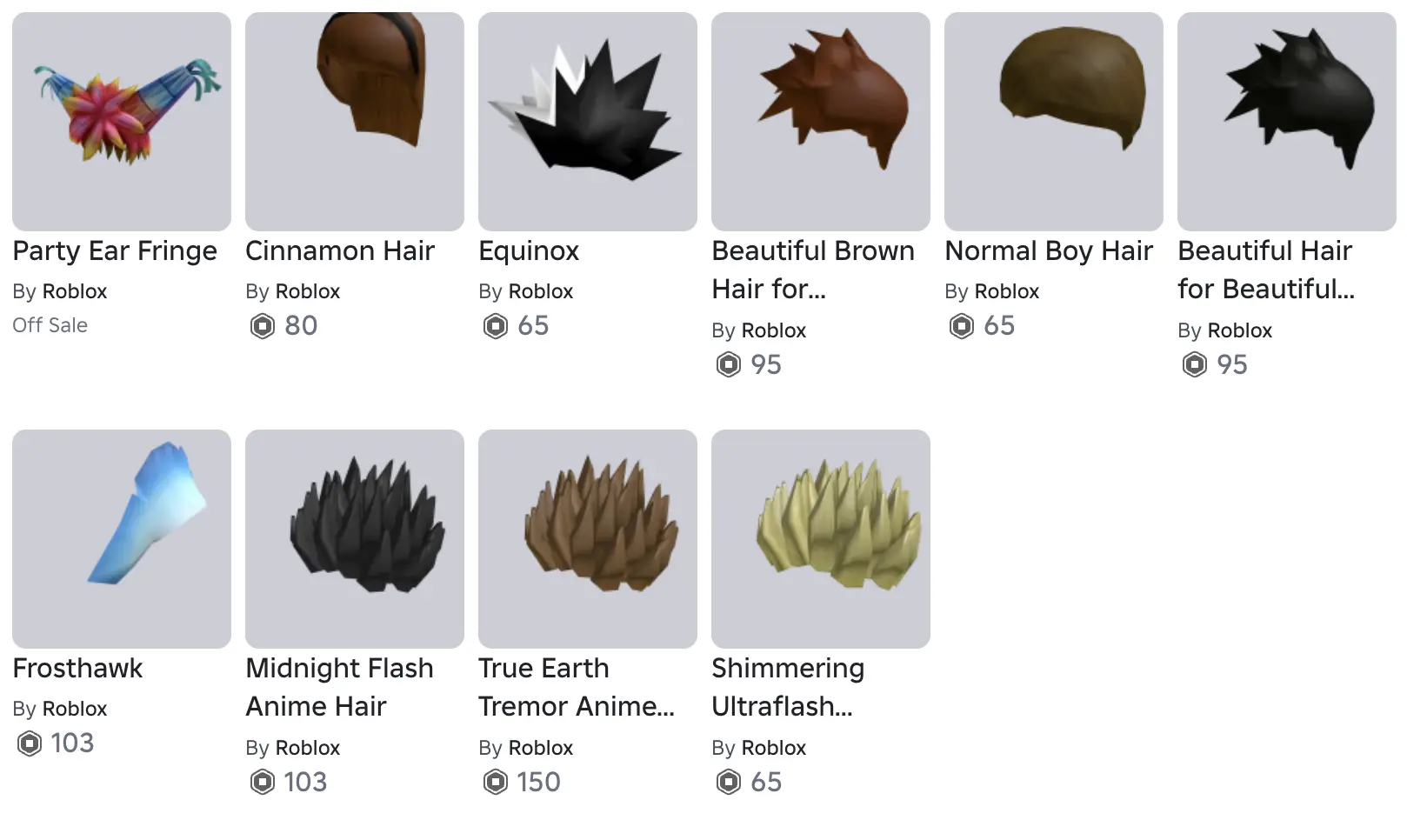Click the Robux icon beside price 80
This screenshot has height=840, width=1407.
click(263, 326)
